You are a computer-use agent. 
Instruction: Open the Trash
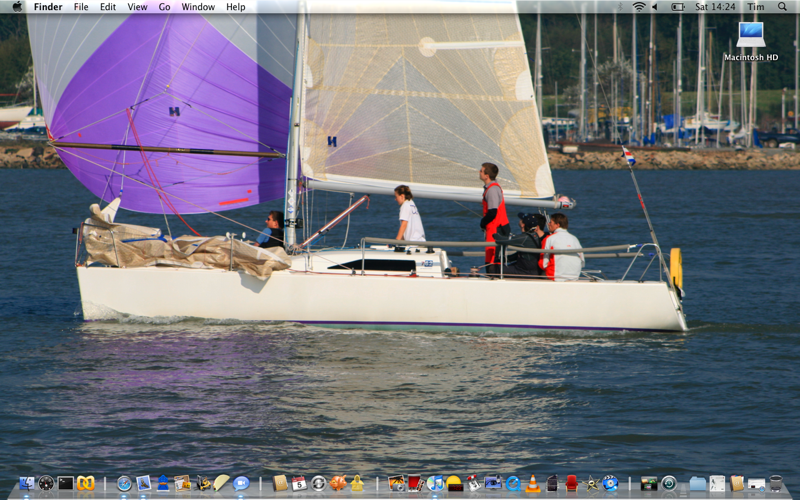(x=776, y=483)
